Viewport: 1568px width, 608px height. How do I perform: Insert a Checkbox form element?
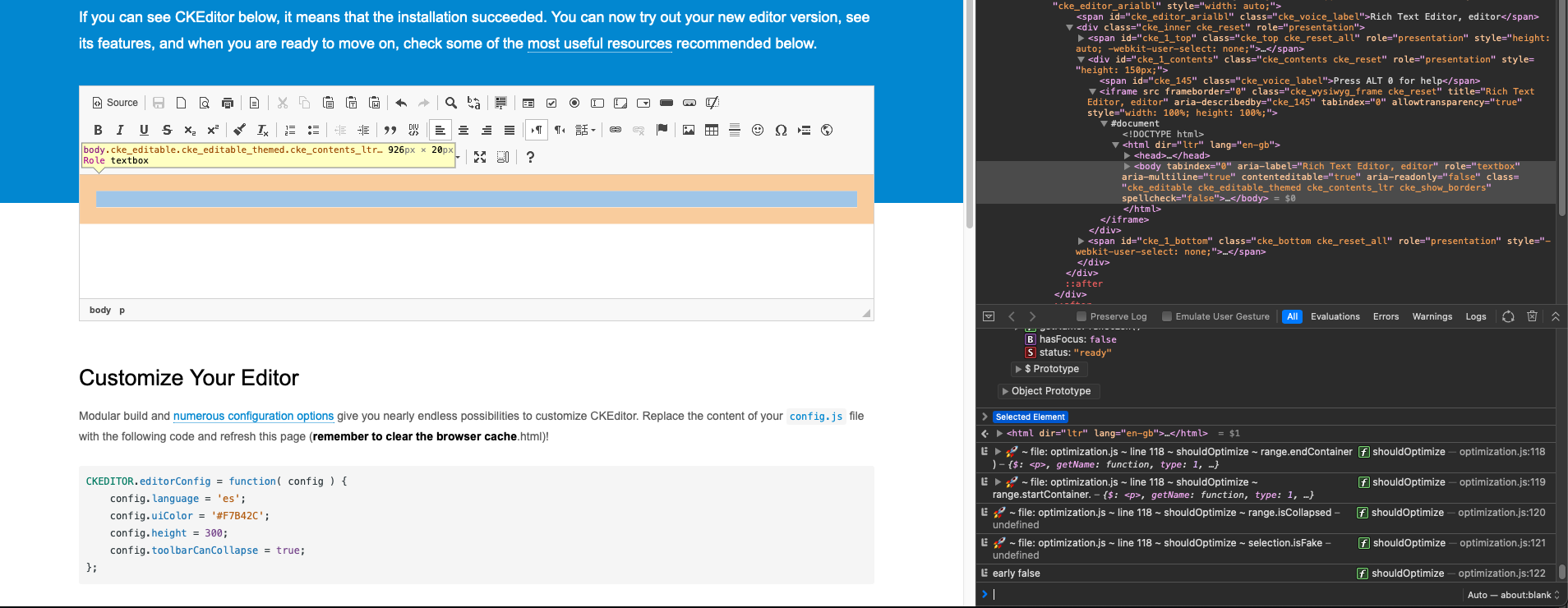[x=551, y=103]
